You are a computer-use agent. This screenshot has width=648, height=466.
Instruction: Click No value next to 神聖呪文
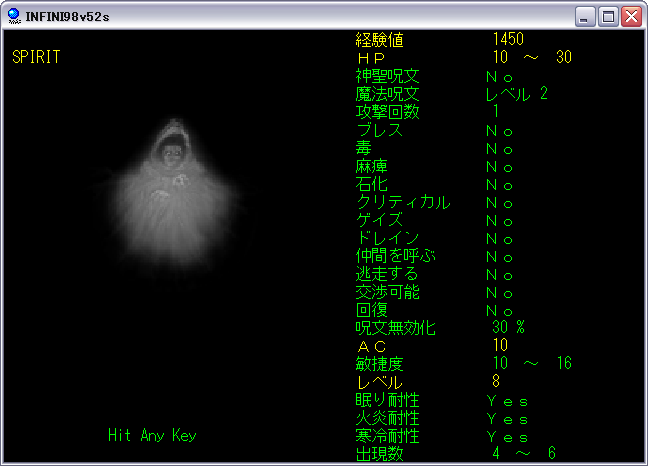click(500, 77)
